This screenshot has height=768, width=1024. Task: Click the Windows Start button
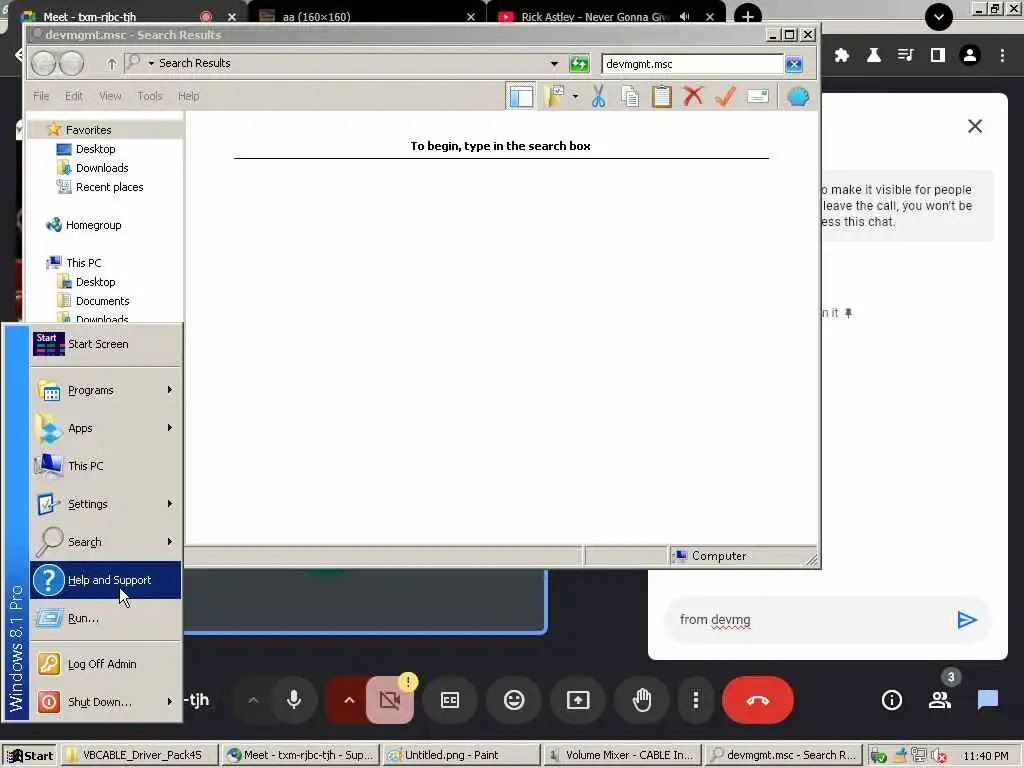[29, 756]
